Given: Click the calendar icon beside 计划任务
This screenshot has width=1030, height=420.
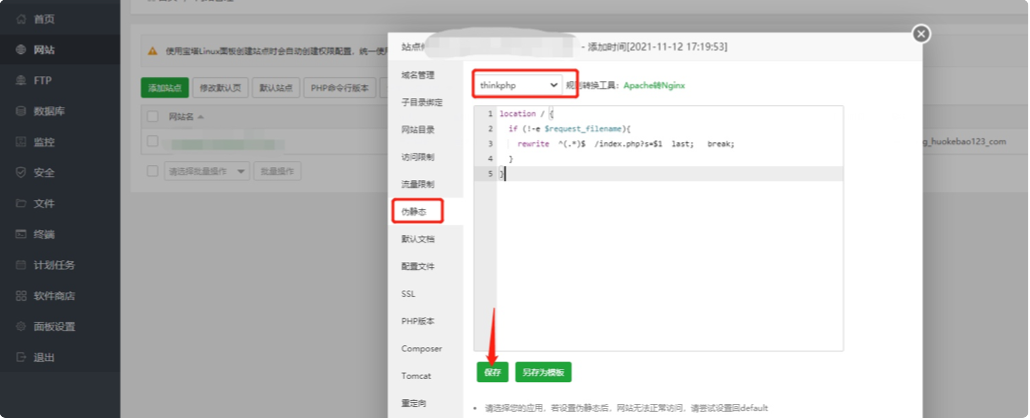Looking at the screenshot, I should coord(21,265).
